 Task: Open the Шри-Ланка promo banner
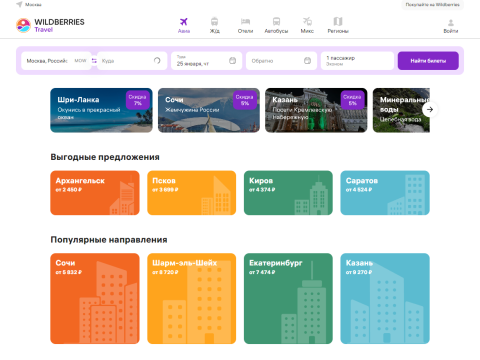click(x=101, y=110)
